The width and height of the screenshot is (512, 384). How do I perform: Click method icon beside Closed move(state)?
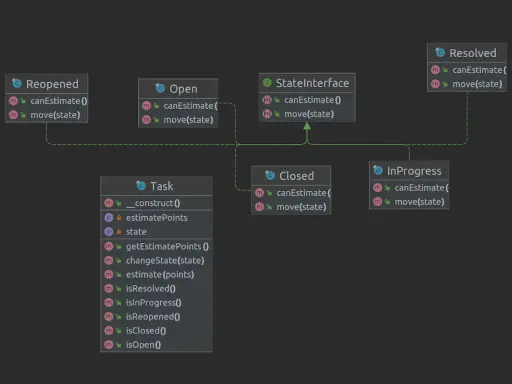pyautogui.click(x=260, y=207)
